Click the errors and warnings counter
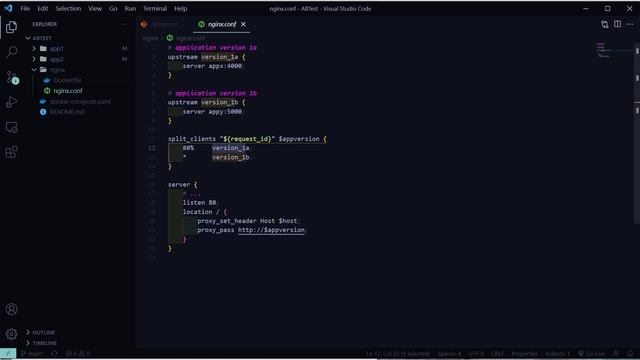Image resolution: width=640 pixels, height=360 pixels. 77,354
